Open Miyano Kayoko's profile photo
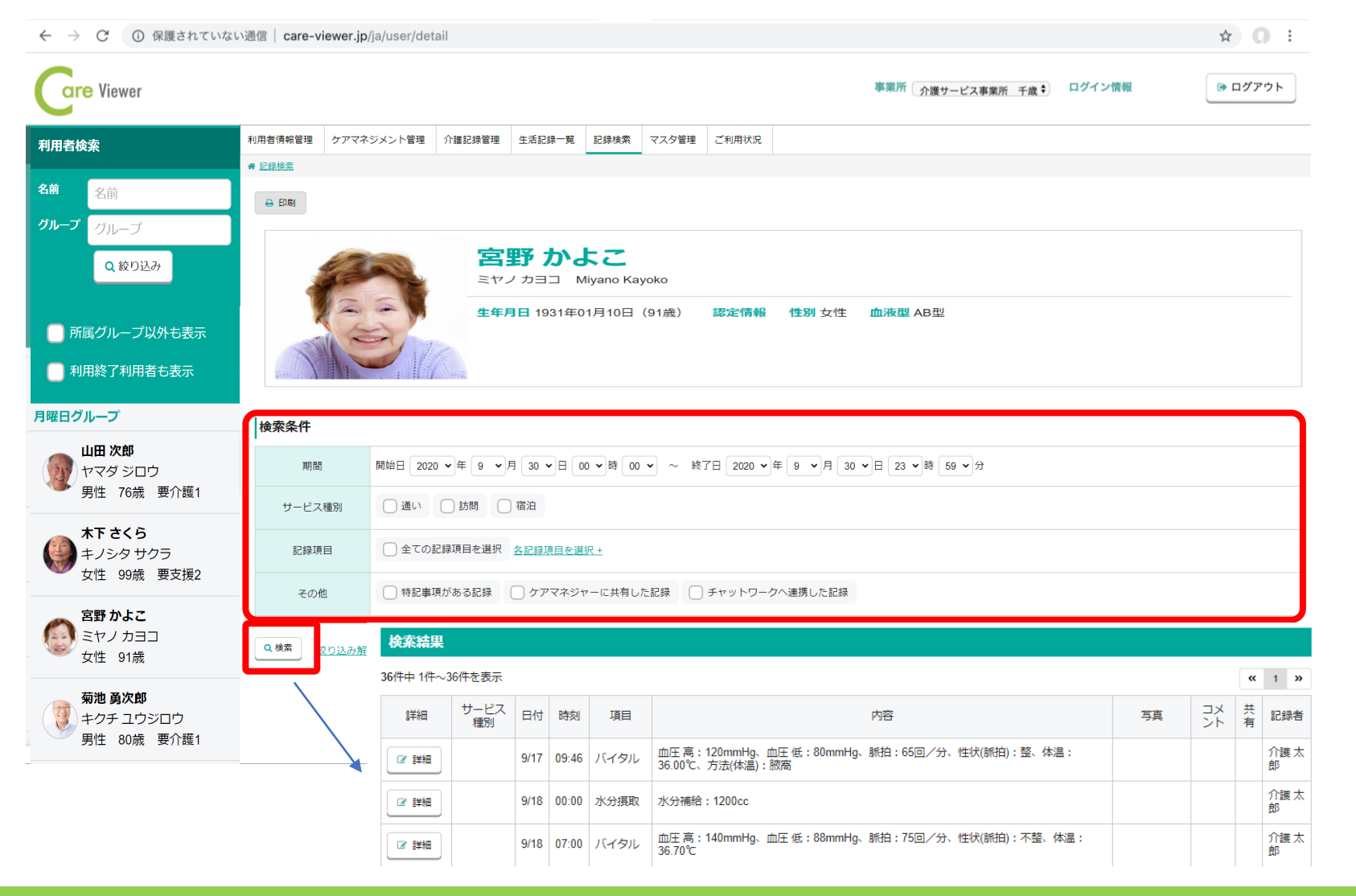Image resolution: width=1356 pixels, height=896 pixels. point(370,310)
